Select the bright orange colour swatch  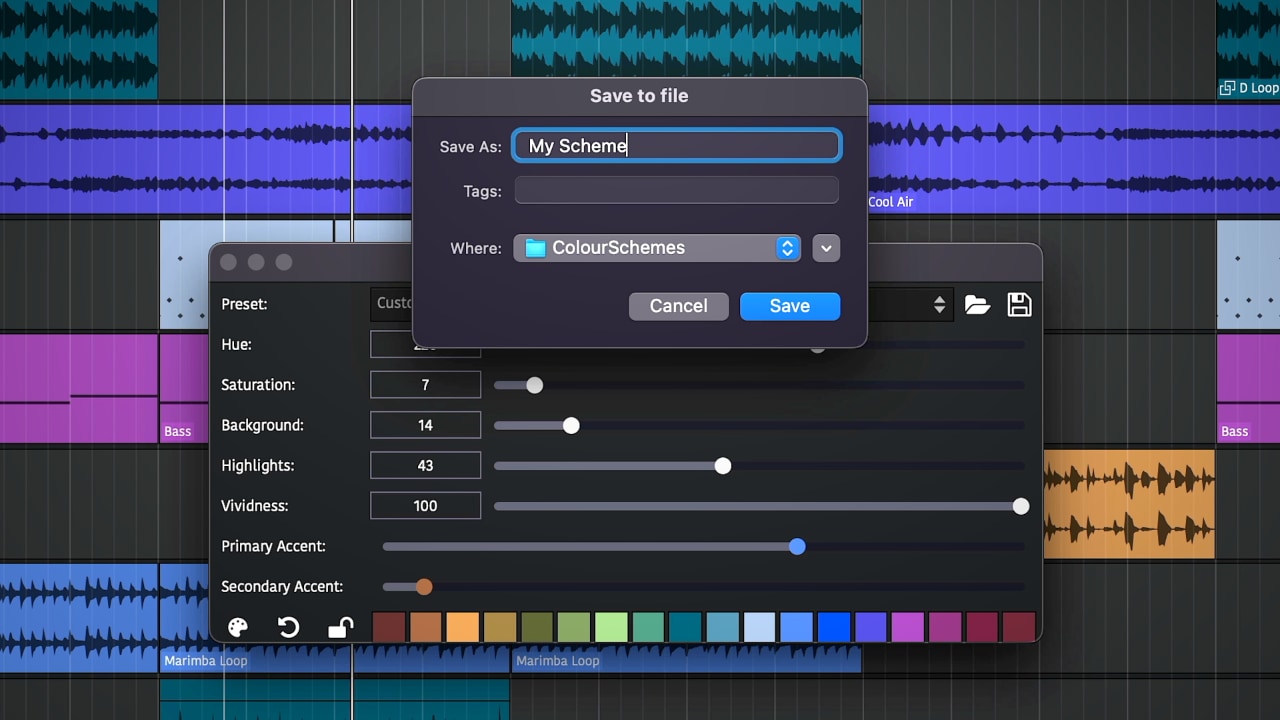461,627
